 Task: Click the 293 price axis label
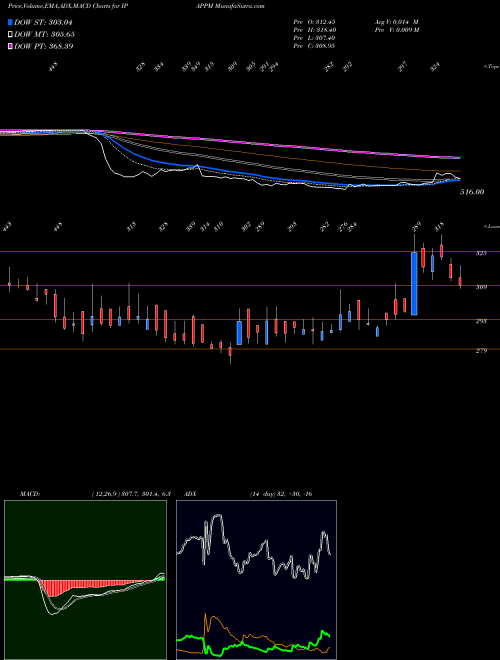click(481, 321)
